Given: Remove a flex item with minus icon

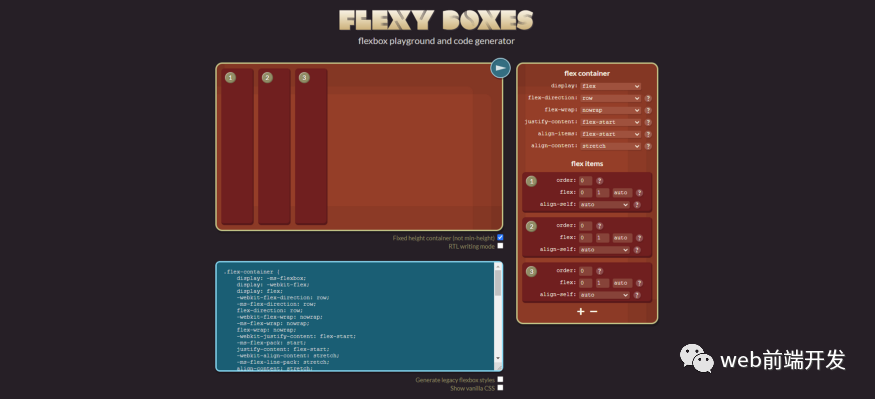Looking at the screenshot, I should tap(594, 311).
